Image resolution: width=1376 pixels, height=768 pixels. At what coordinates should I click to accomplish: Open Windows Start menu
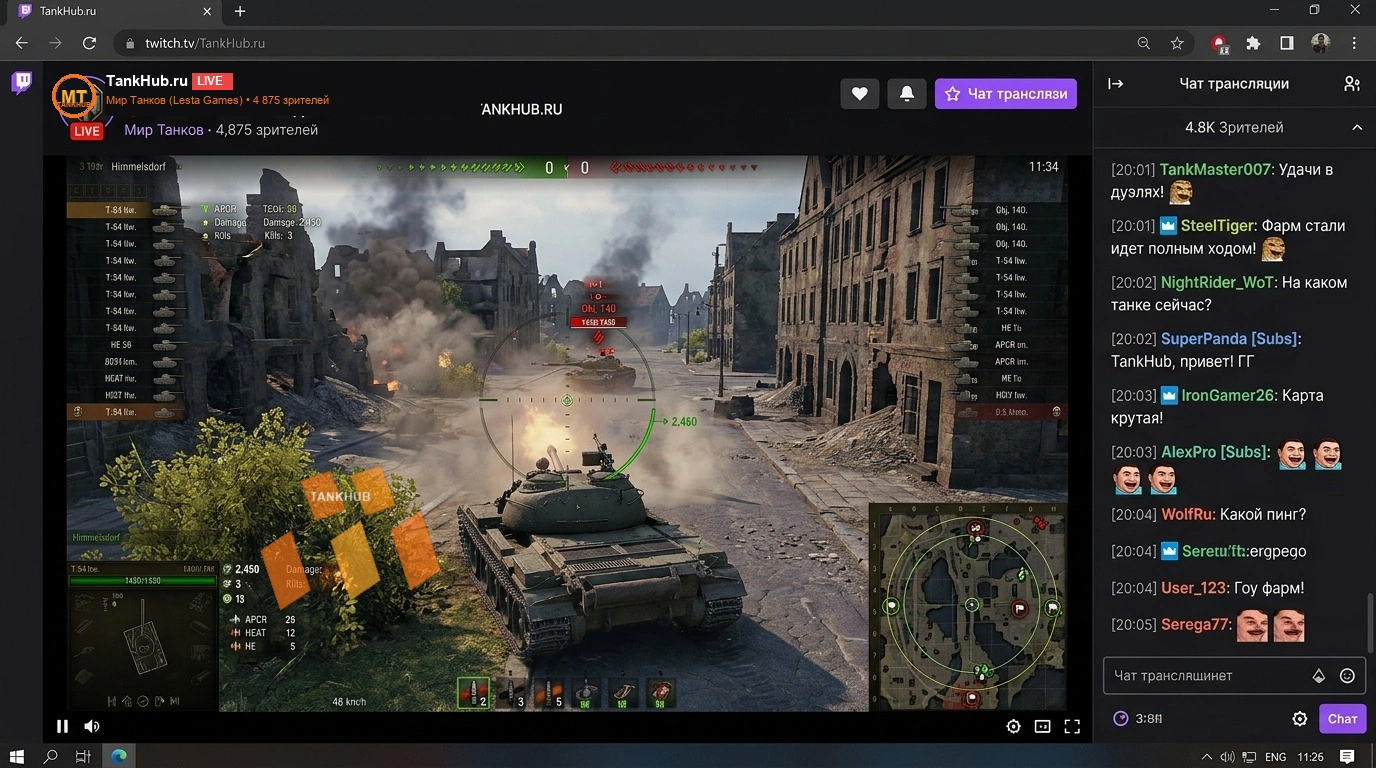click(x=17, y=756)
